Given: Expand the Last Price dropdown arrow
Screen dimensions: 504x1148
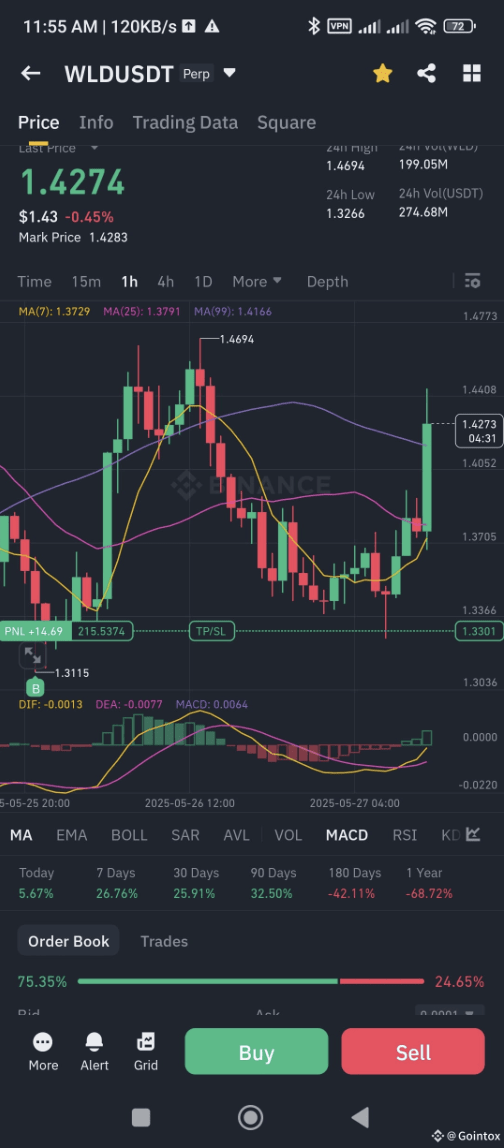Looking at the screenshot, I should [x=94, y=149].
